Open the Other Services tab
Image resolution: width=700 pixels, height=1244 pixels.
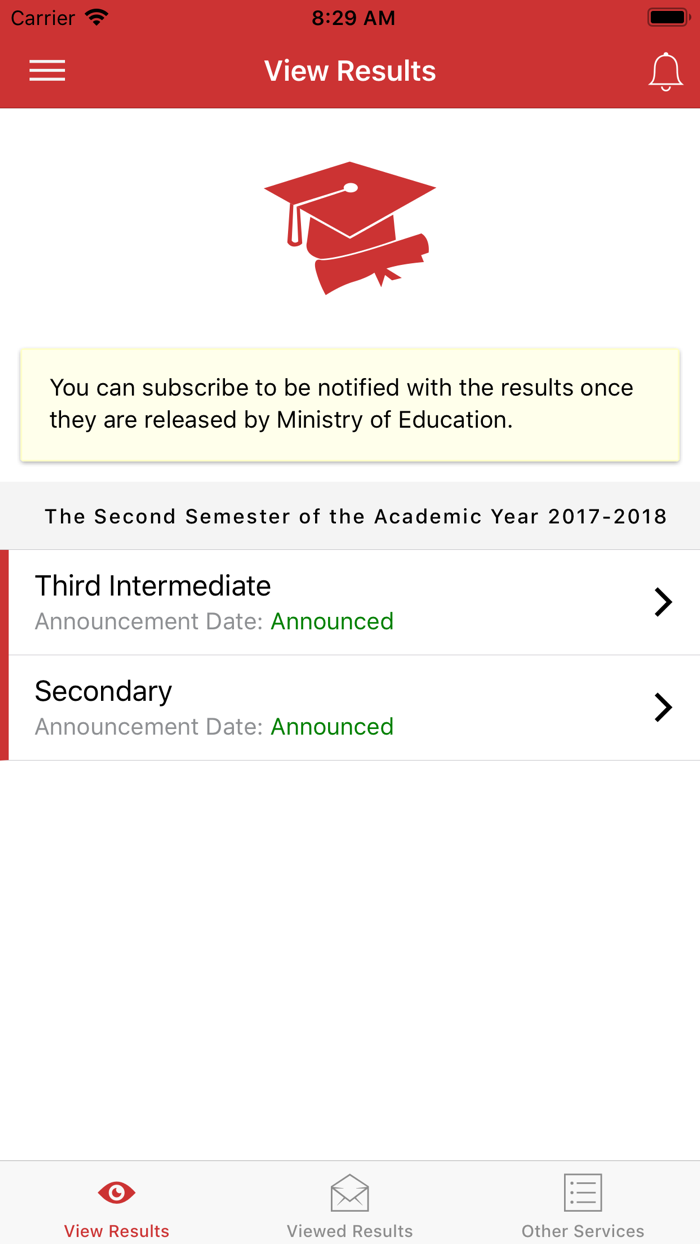(582, 1203)
